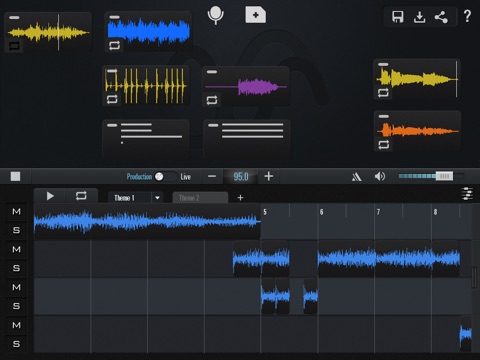Toggle loop on right-side yellow waveform pad
This screenshot has height=360, width=480.
[x=383, y=92]
